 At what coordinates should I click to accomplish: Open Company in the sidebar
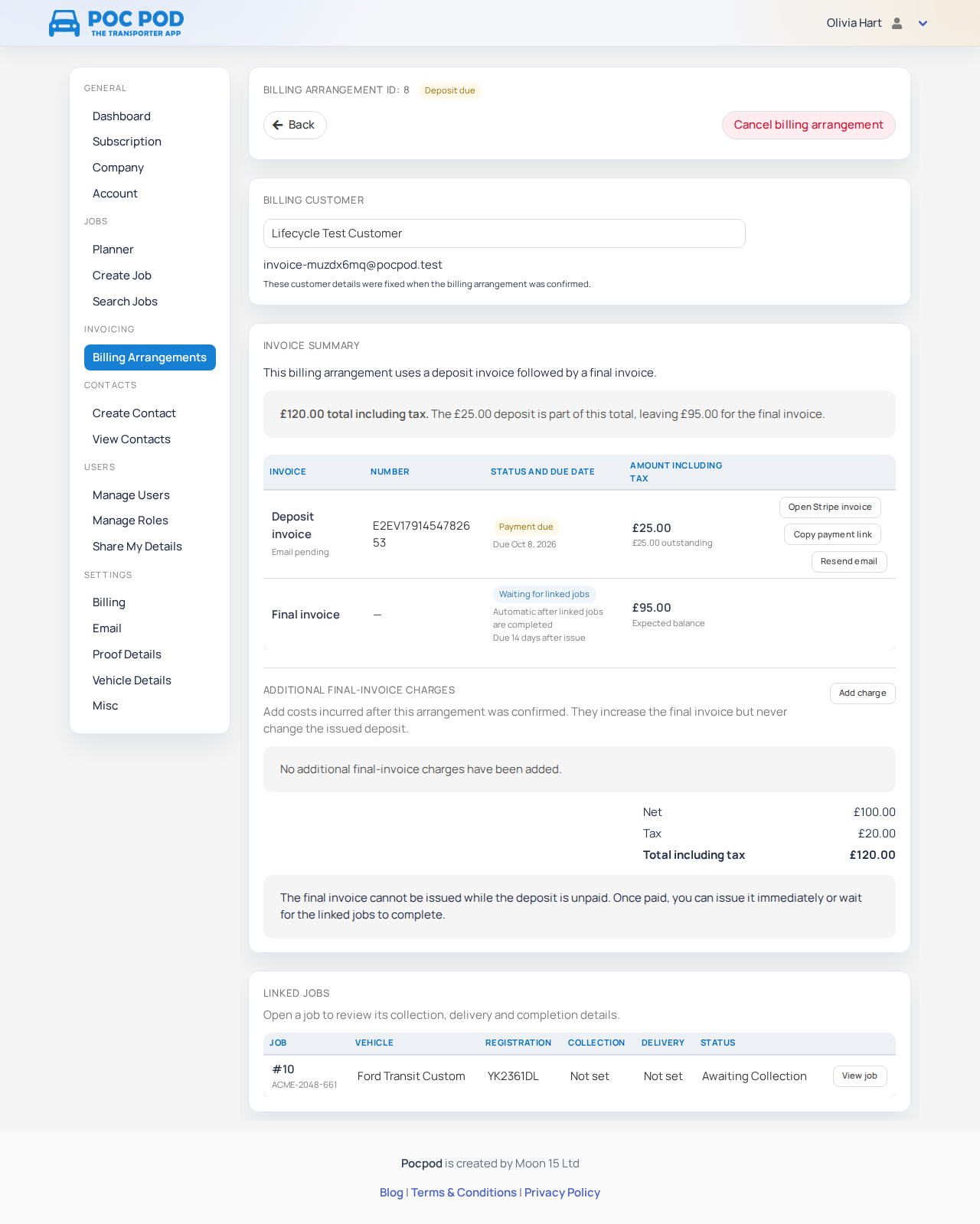[x=118, y=168]
